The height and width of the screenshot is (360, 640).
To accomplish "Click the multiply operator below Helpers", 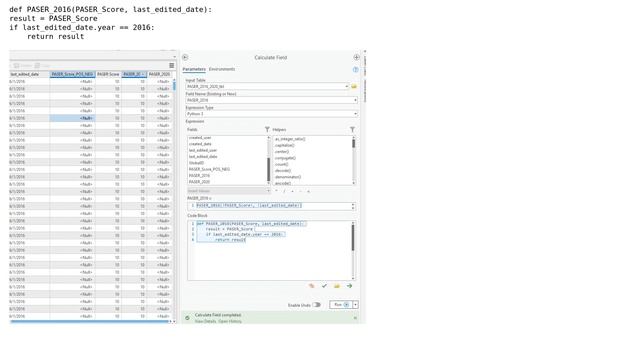I will click(x=276, y=191).
